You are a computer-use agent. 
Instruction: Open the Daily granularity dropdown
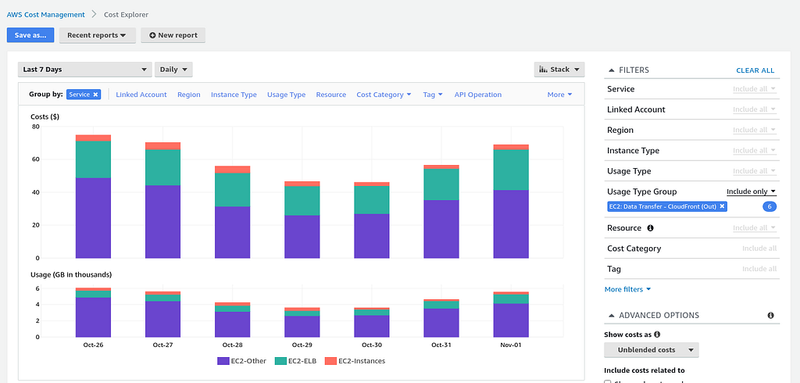pos(173,69)
